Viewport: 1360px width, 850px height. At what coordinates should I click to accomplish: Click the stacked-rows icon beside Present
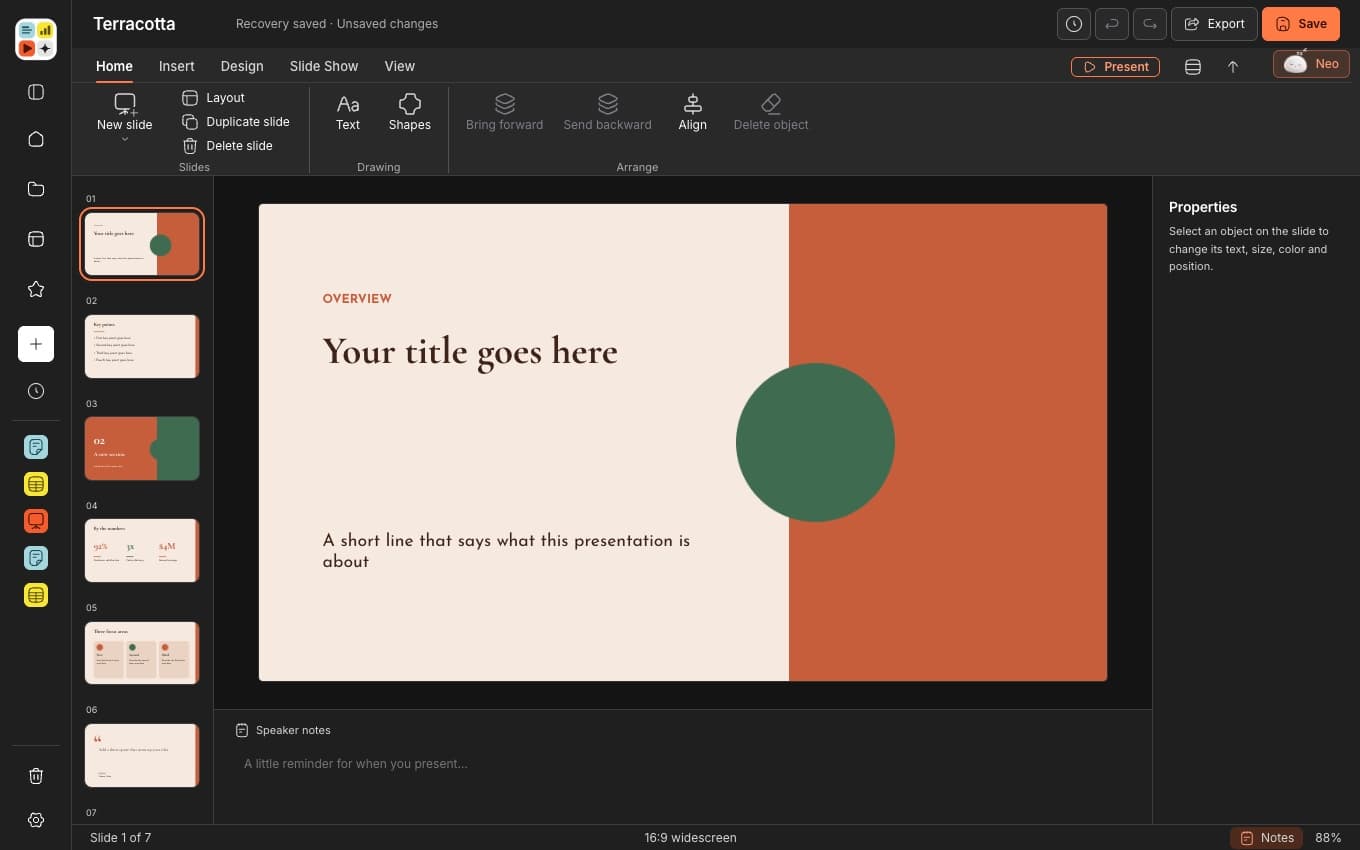1193,67
